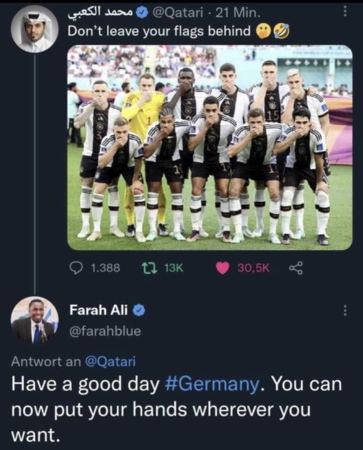Click the 21 Min. timestamp

238,13
